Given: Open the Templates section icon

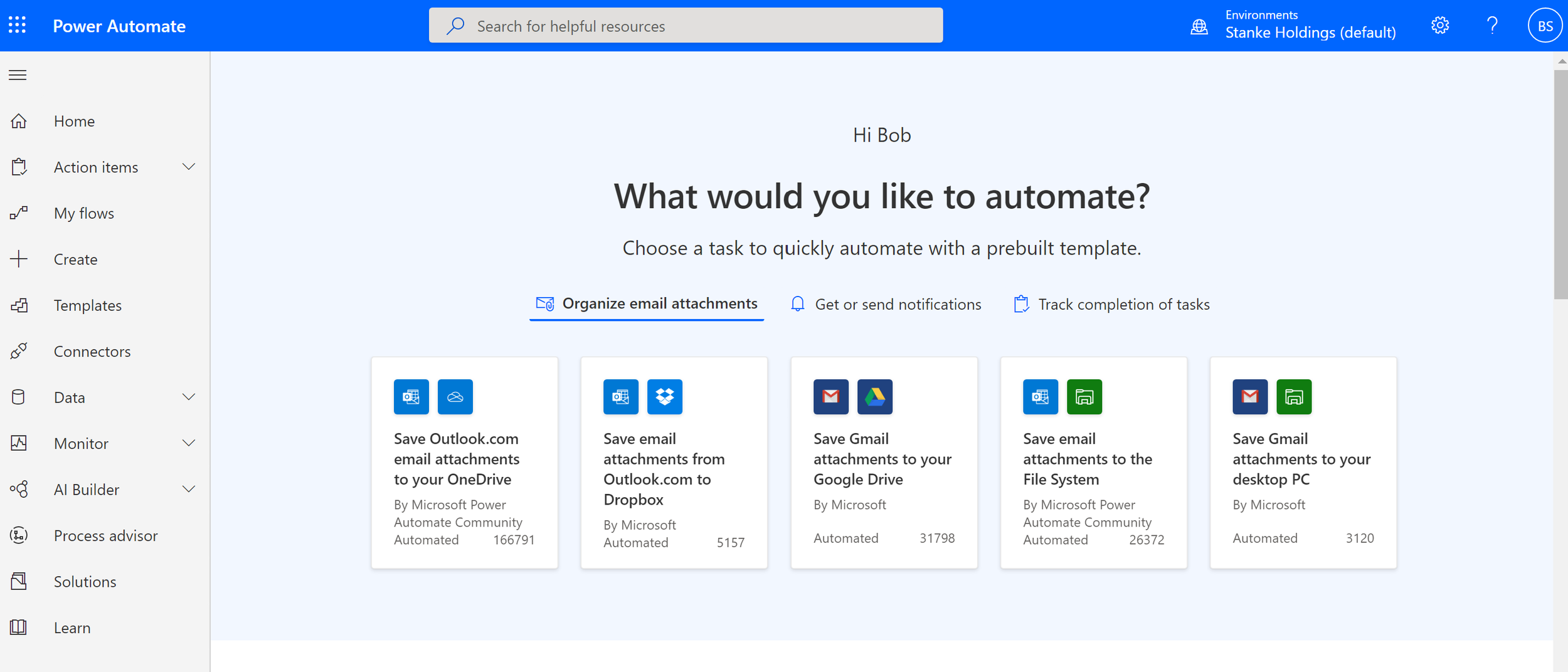Looking at the screenshot, I should [x=19, y=305].
